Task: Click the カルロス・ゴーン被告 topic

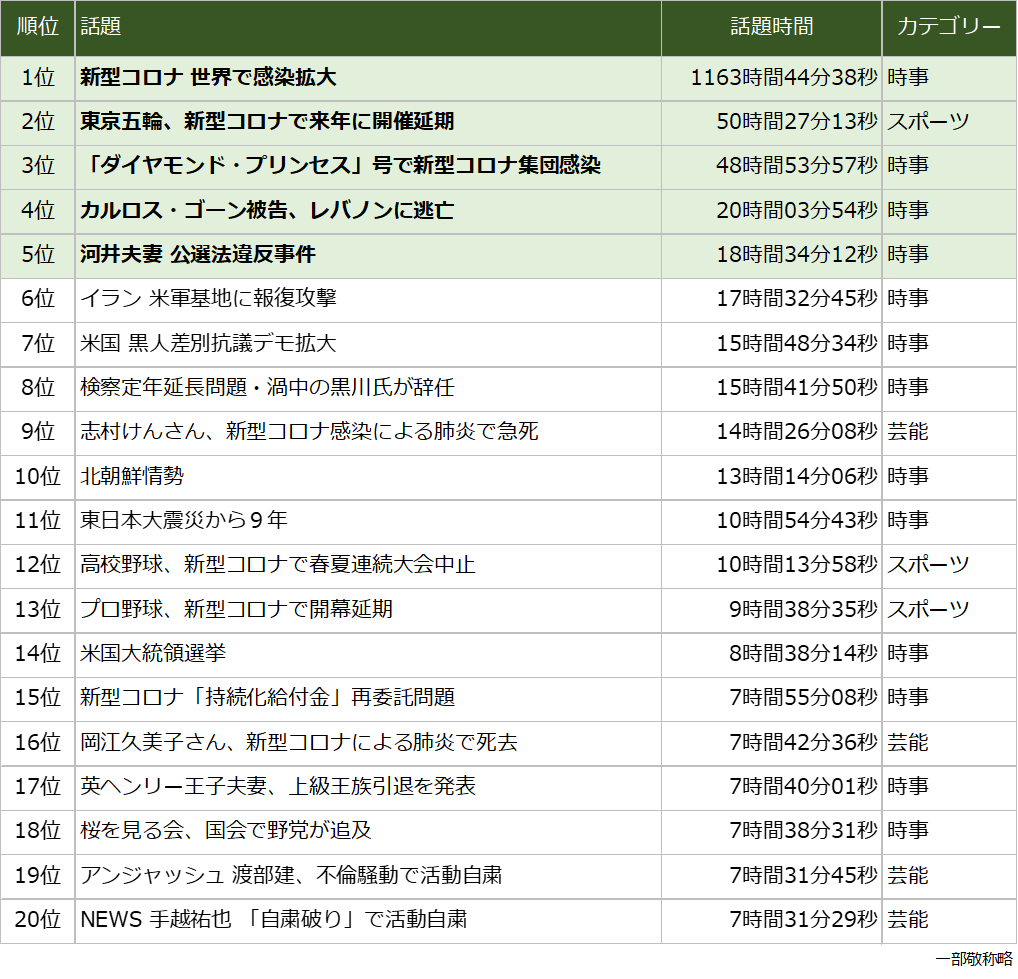Action: pos(267,210)
